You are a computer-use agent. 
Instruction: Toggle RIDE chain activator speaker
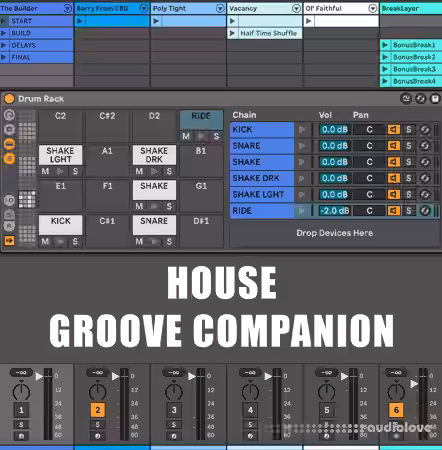[394, 211]
